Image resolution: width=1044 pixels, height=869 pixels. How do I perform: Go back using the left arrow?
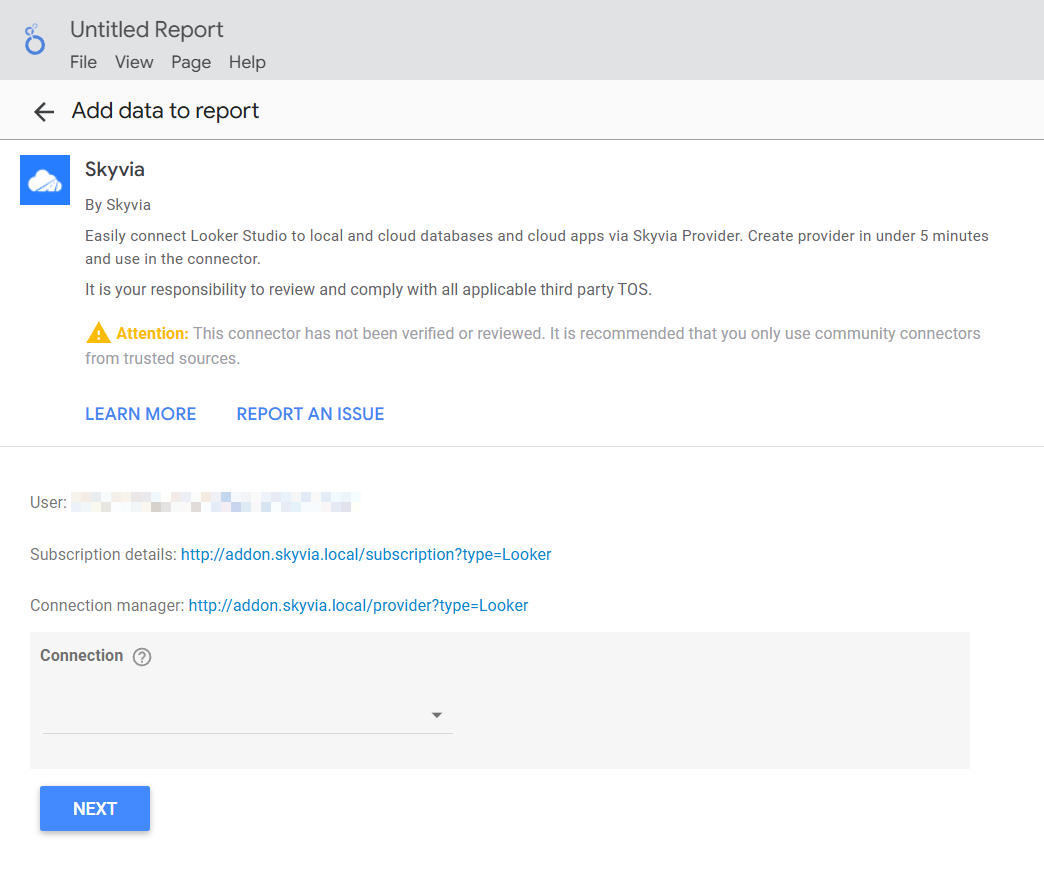click(x=43, y=111)
